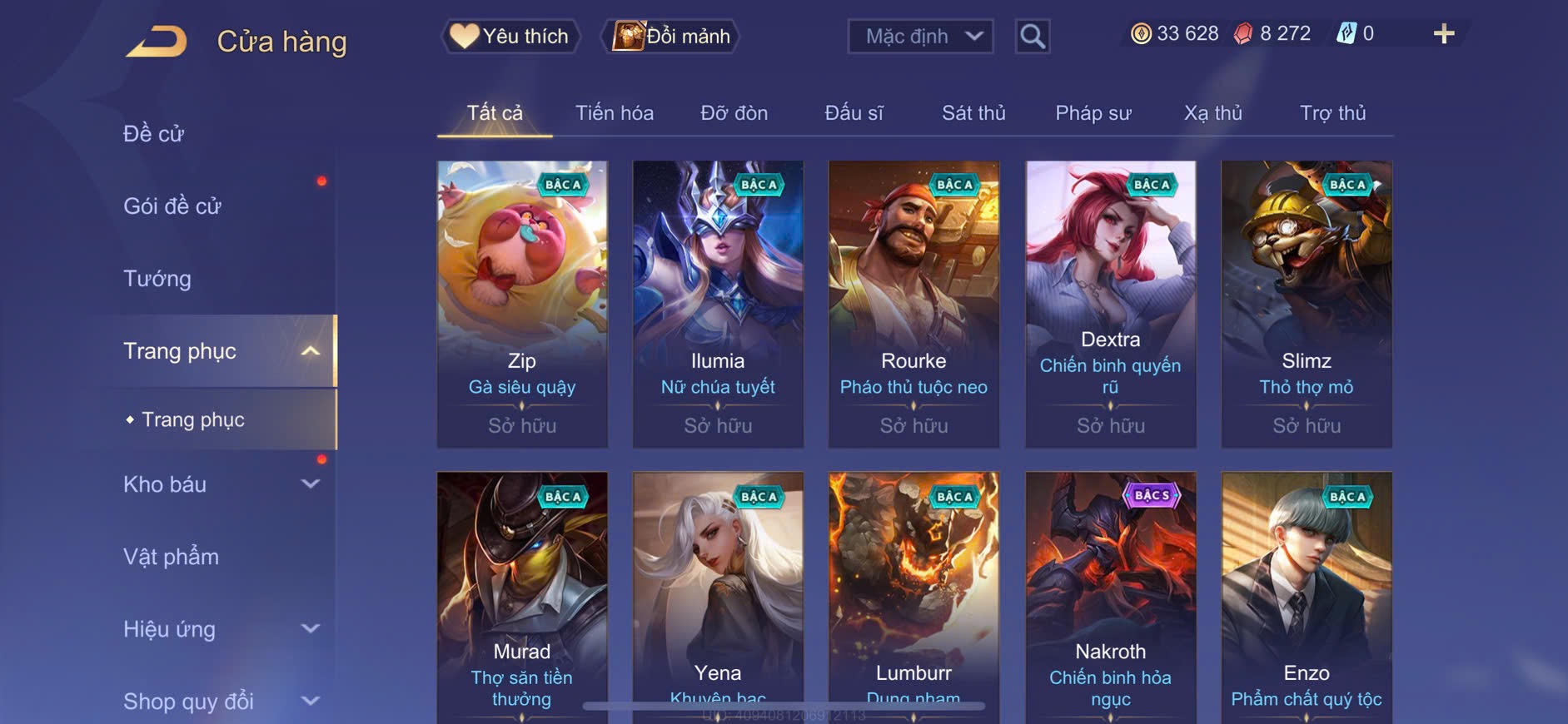
Task: Expand the Shop quy đổi section
Action: coord(310,702)
